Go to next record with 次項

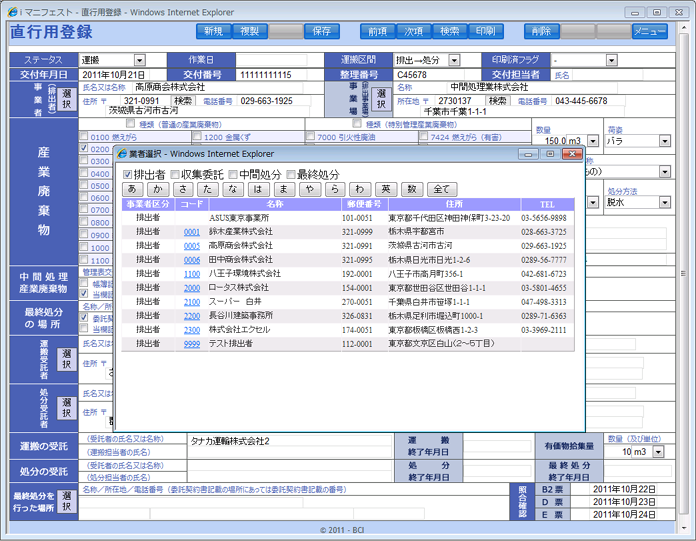pyautogui.click(x=414, y=32)
